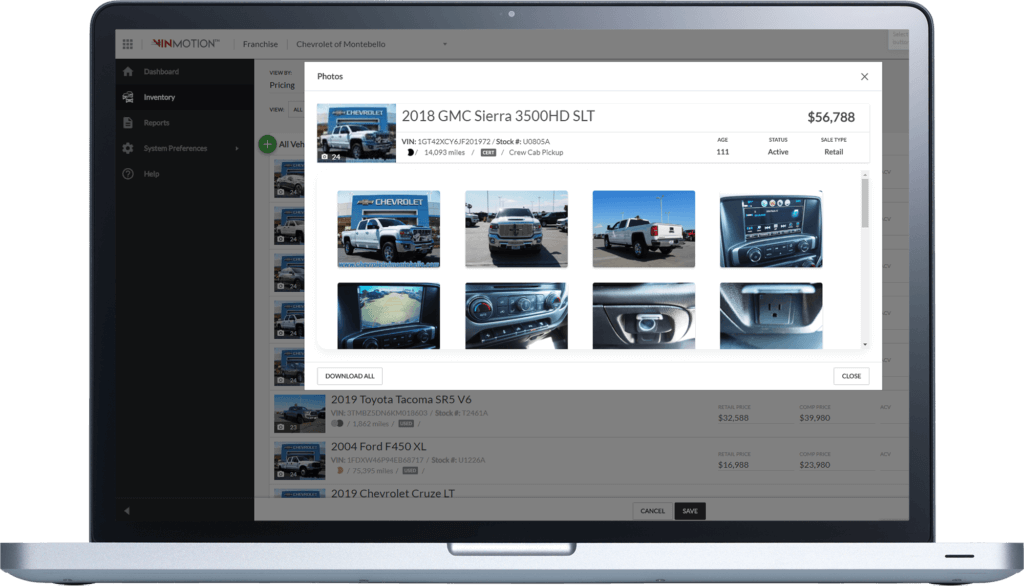1024x586 pixels.
Task: Open System Preferences gear icon
Action: point(128,148)
